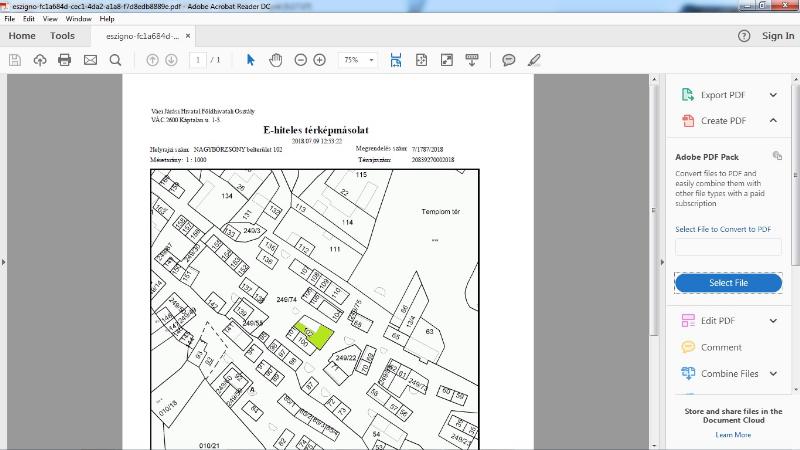Image resolution: width=800 pixels, height=450 pixels.
Task: Zoom in with the plus icon
Action: [x=320, y=60]
